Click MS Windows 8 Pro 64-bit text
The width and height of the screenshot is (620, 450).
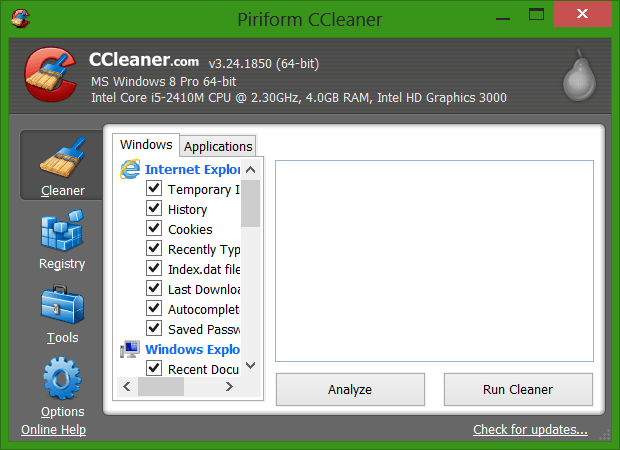tap(163, 82)
